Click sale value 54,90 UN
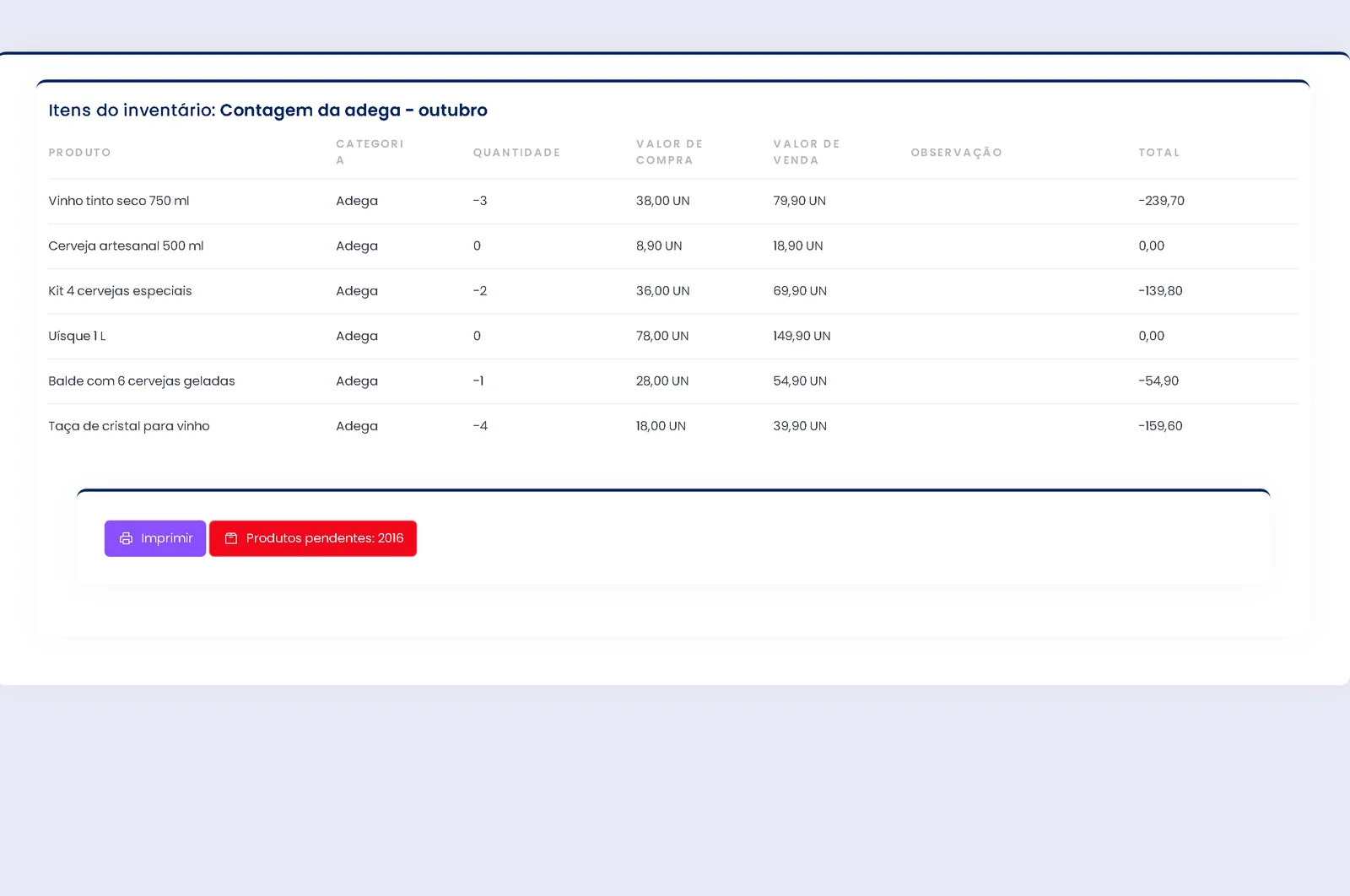The width and height of the screenshot is (1350, 896). point(800,381)
